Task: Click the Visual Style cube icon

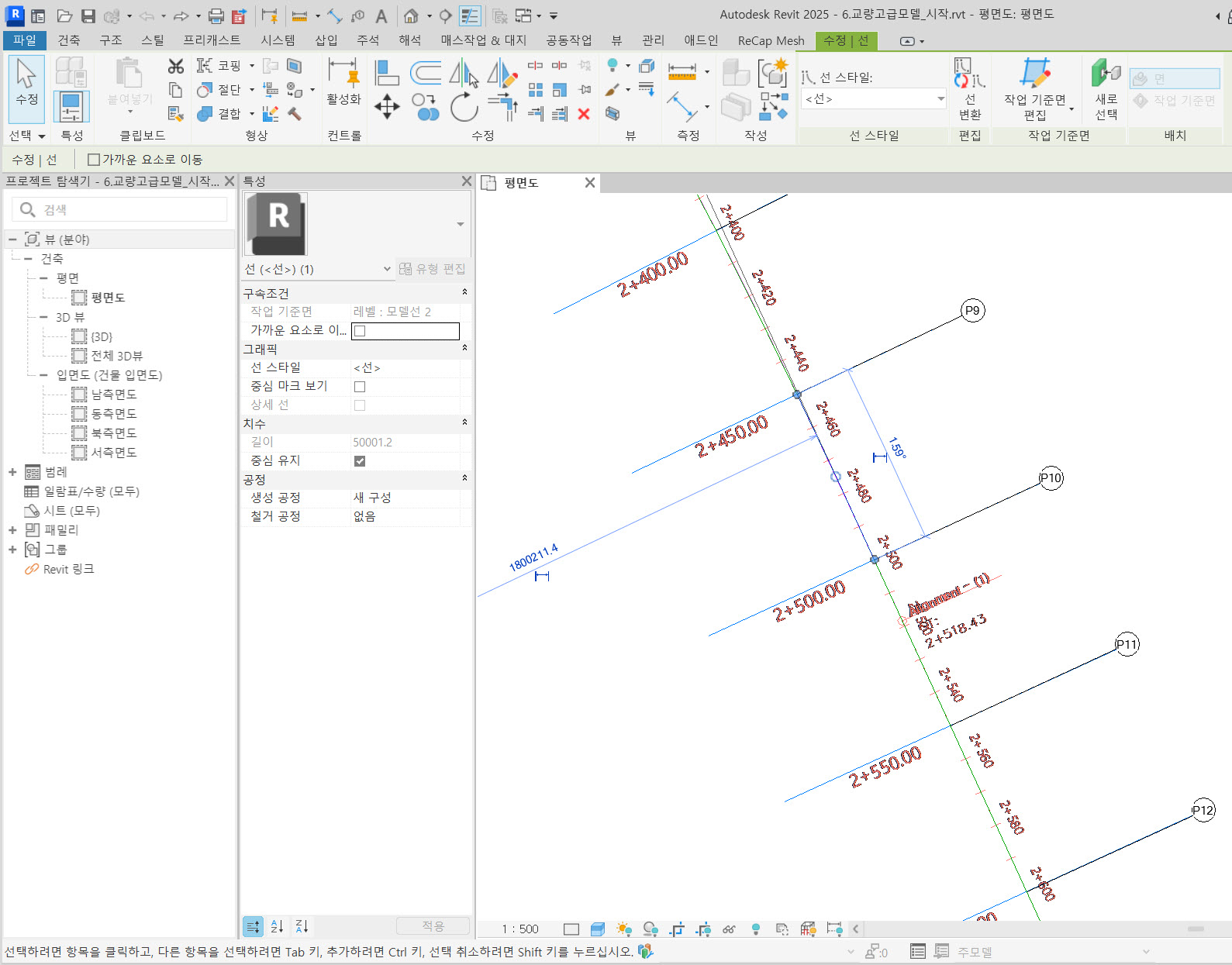Action: pos(597,929)
